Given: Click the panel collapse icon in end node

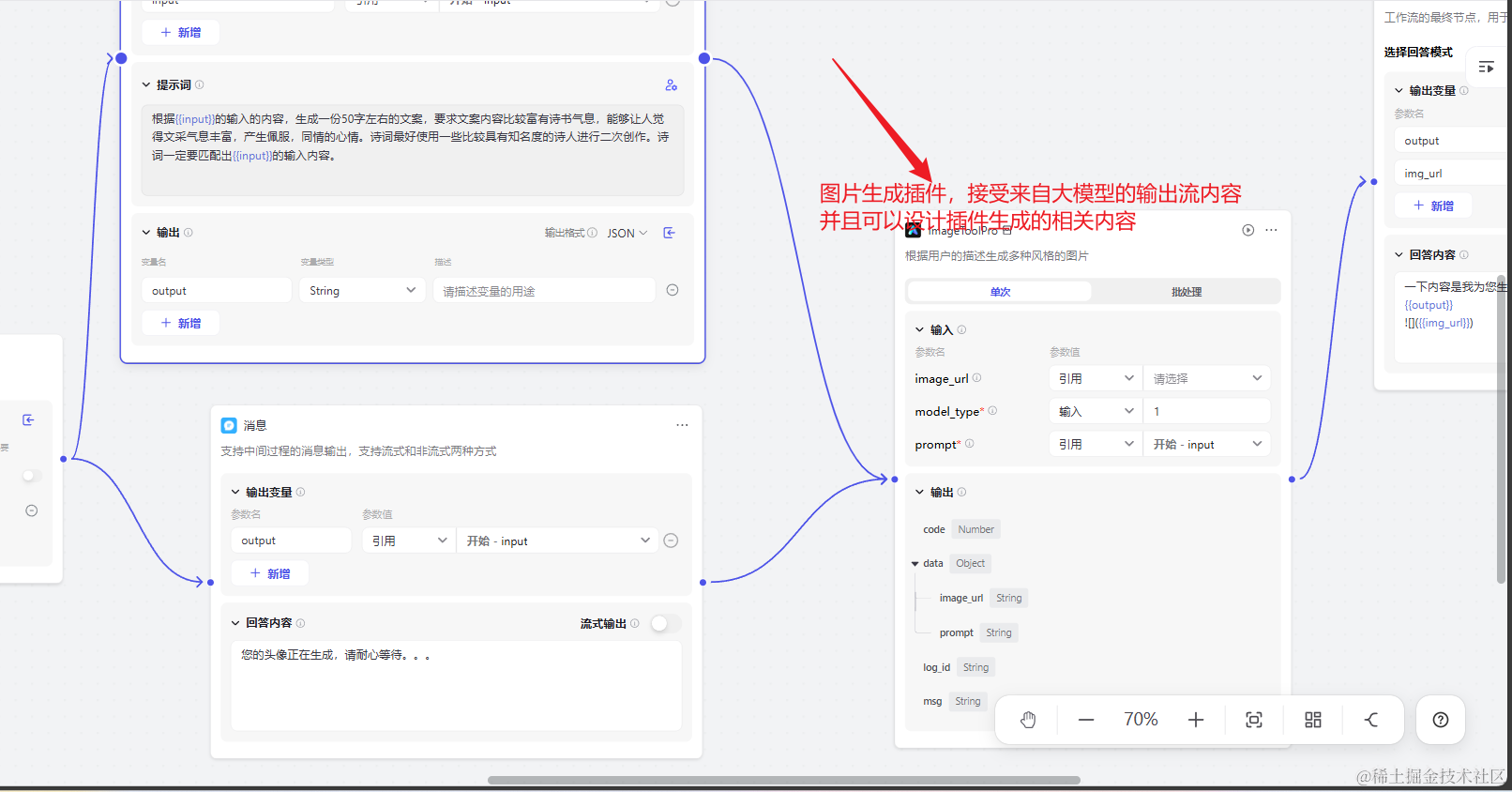Looking at the screenshot, I should (1487, 67).
